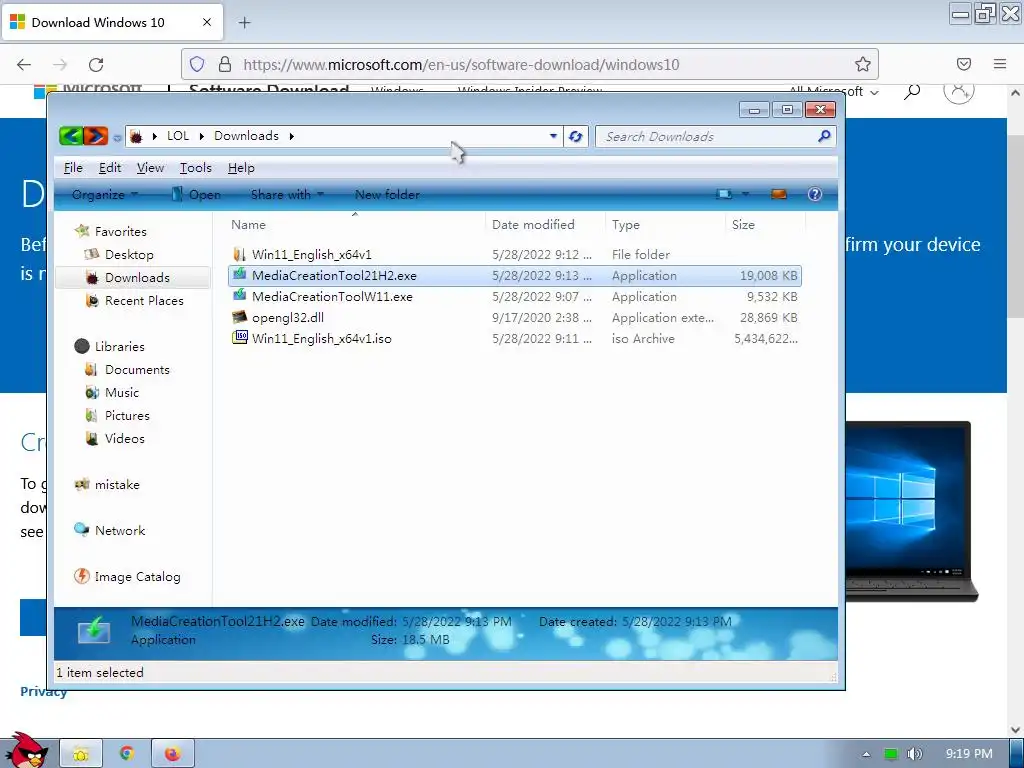
Task: Click the Firefox icon in the taskbar
Action: pyautogui.click(x=172, y=754)
